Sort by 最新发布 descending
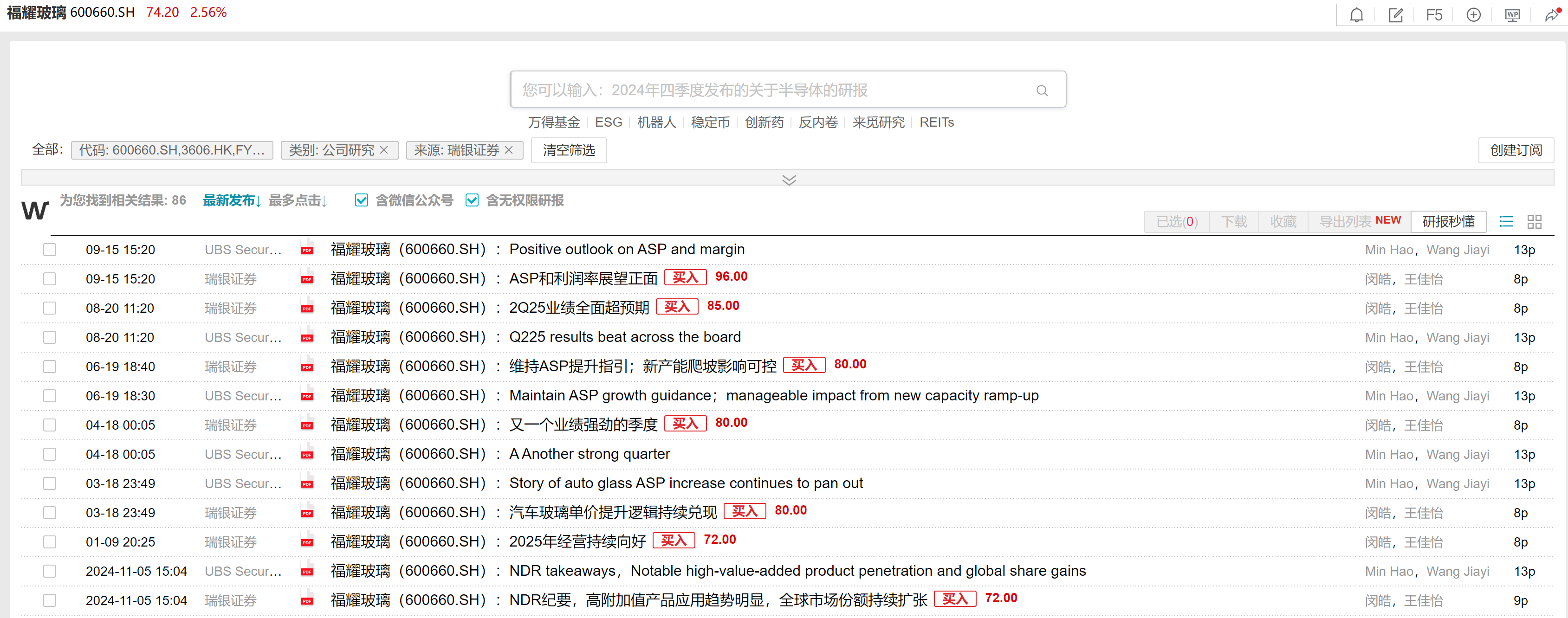1568x618 pixels. coord(231,201)
